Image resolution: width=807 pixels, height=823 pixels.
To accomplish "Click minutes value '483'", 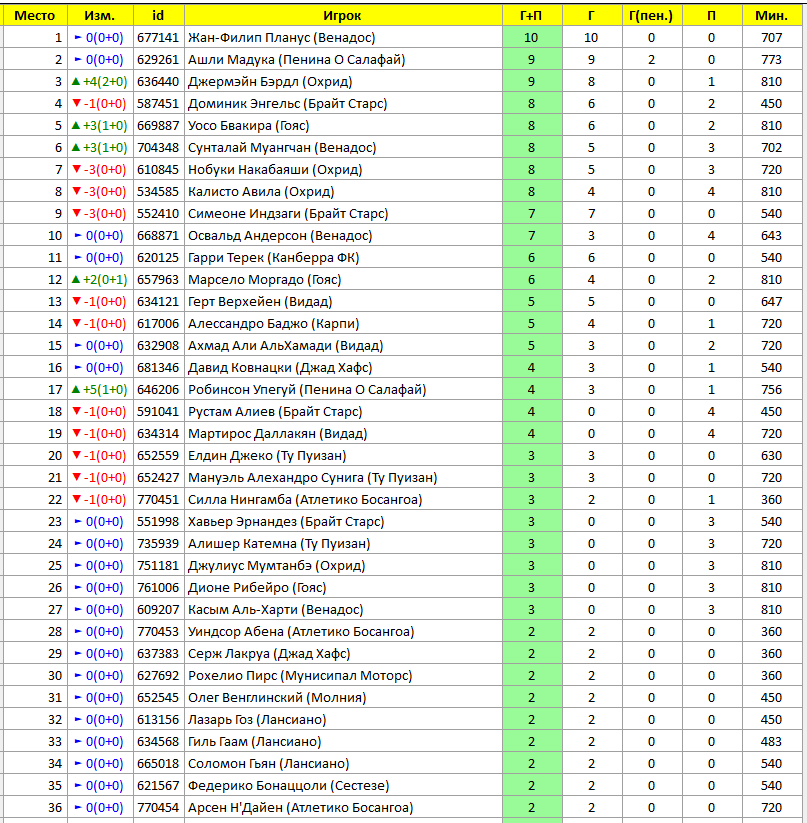I will click(x=771, y=742).
